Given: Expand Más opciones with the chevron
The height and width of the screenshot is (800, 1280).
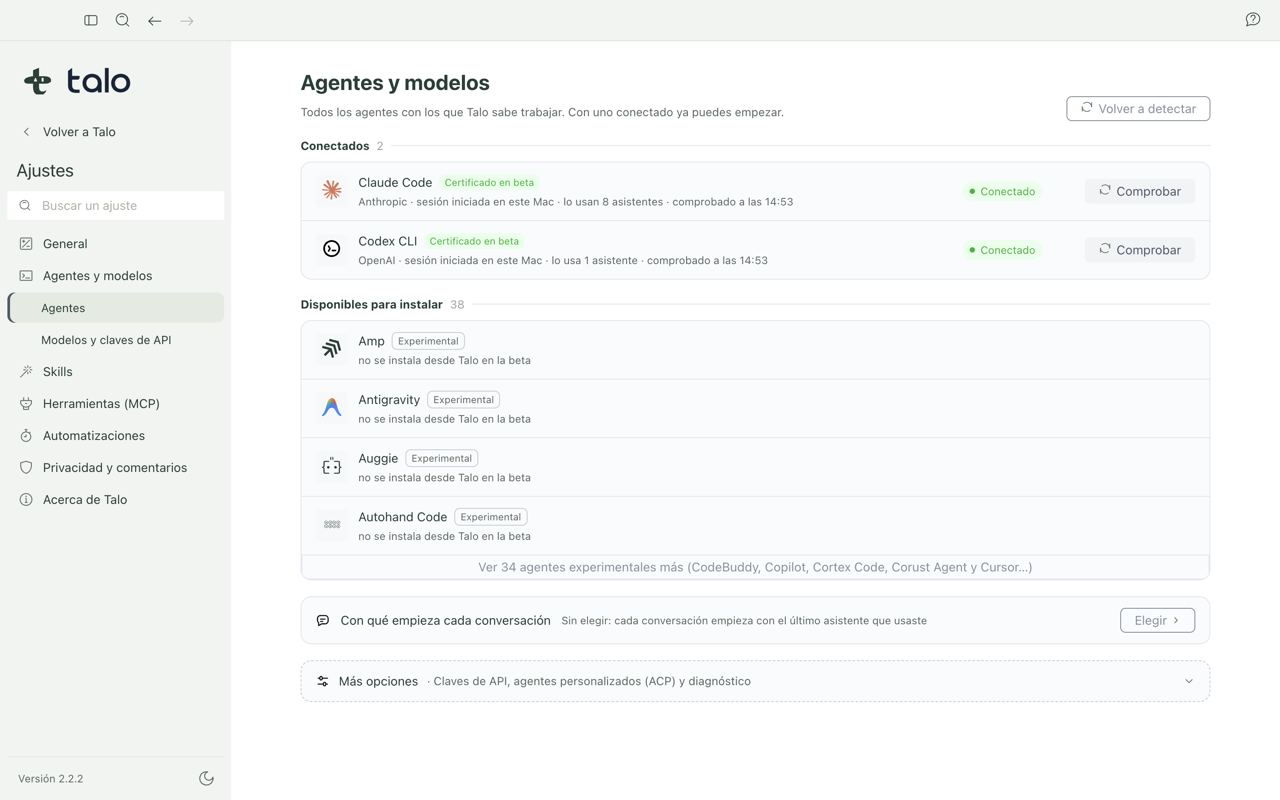Looking at the screenshot, I should coord(1189,681).
